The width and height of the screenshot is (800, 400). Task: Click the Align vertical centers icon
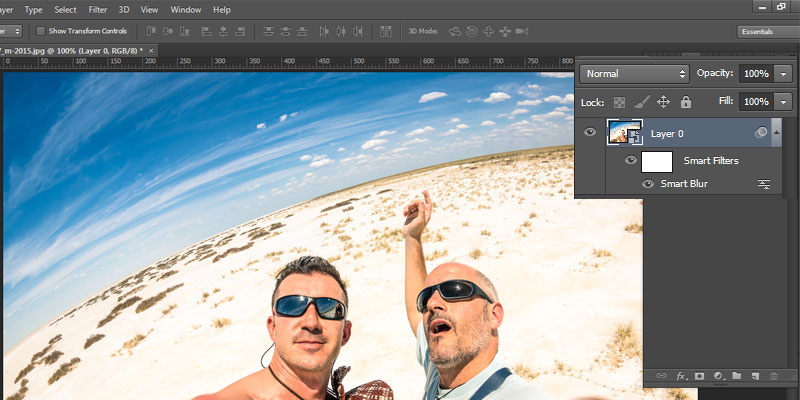point(168,31)
